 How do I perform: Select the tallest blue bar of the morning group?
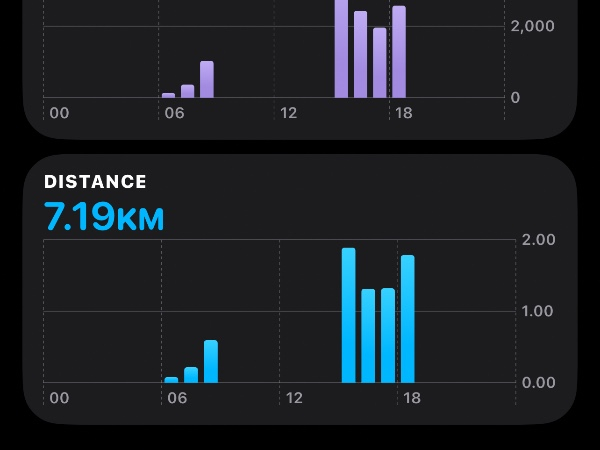(x=210, y=361)
